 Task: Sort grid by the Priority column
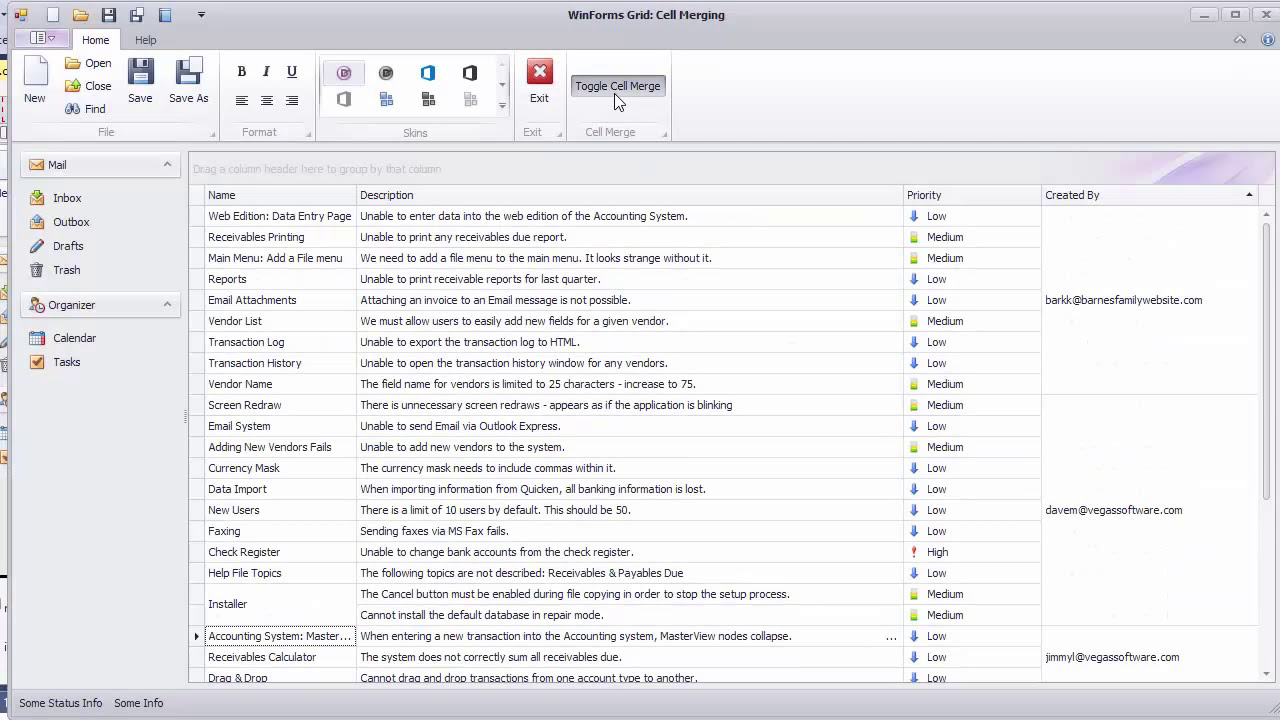point(972,195)
